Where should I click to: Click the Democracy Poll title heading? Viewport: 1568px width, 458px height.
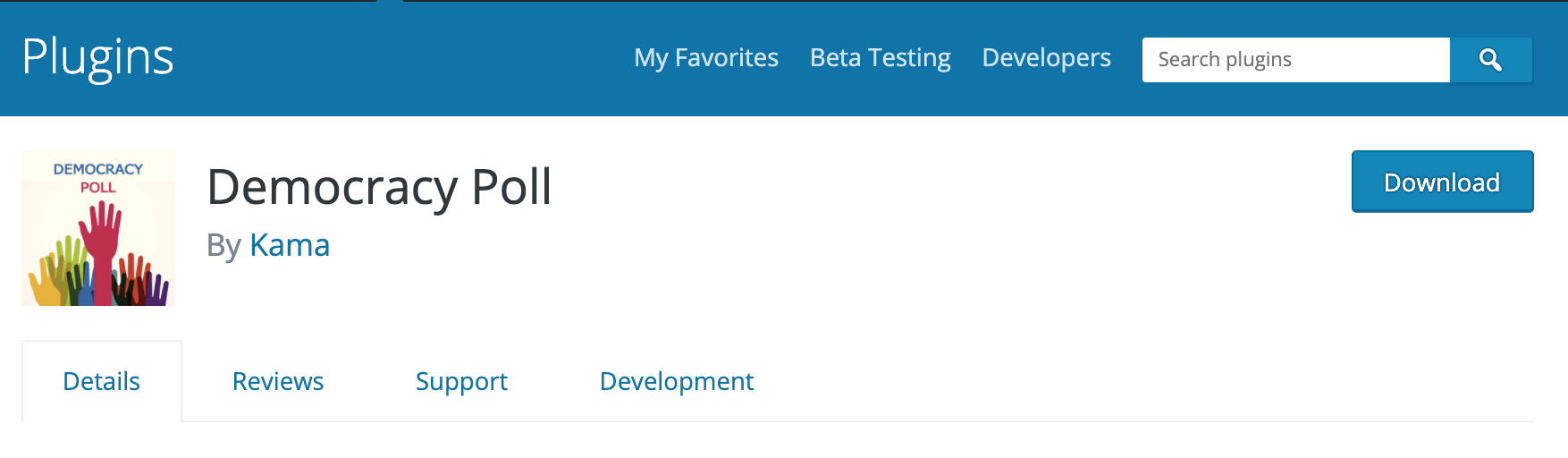coord(379,188)
